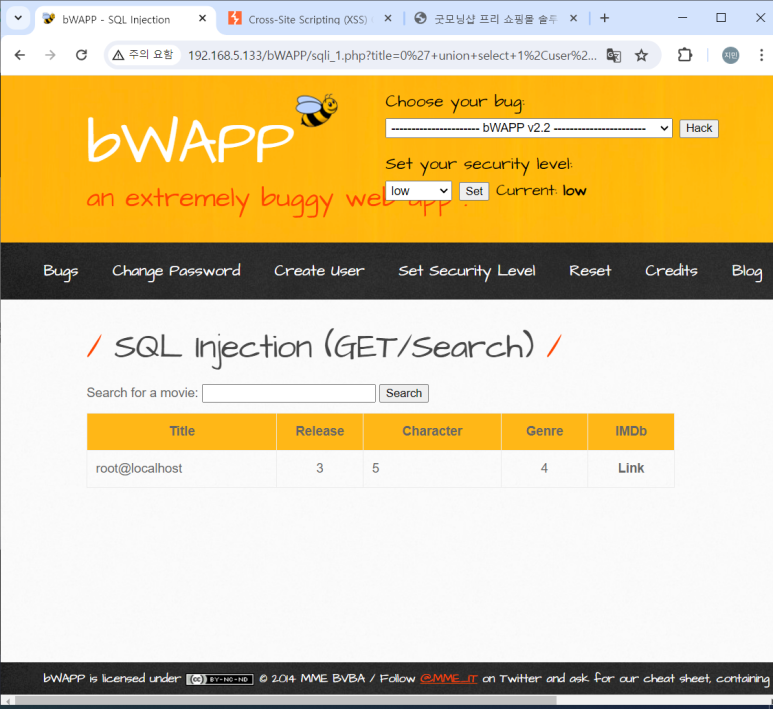773x709 pixels.
Task: Open the security level low dropdown
Action: tap(418, 191)
